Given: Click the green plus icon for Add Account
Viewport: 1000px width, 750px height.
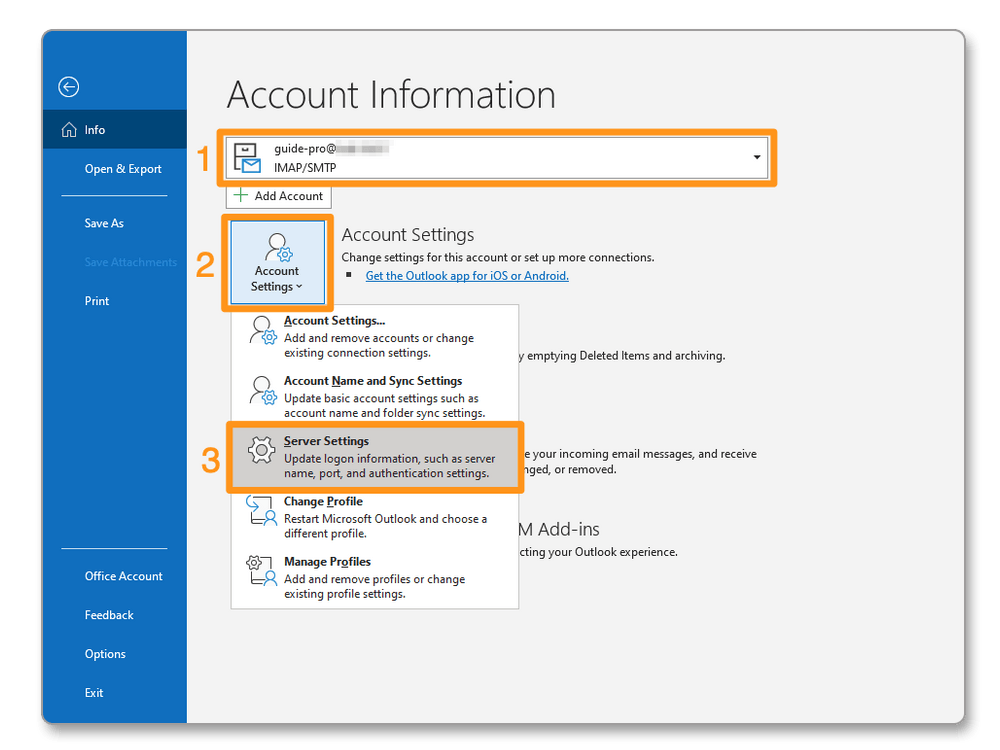Looking at the screenshot, I should pyautogui.click(x=241, y=195).
